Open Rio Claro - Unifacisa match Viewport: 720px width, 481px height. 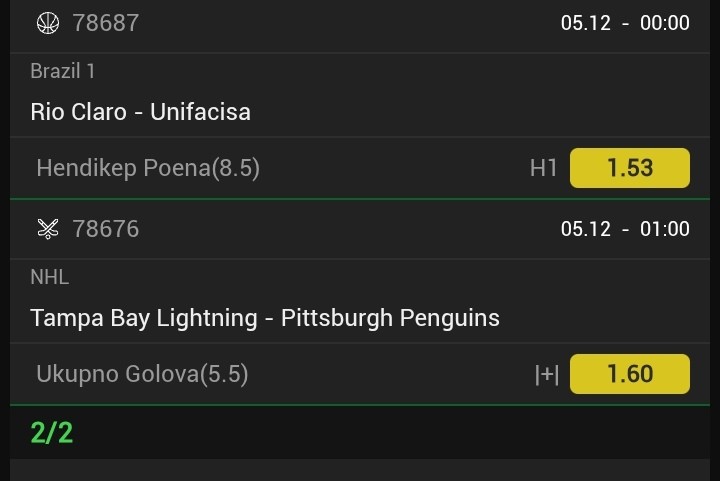pos(140,112)
